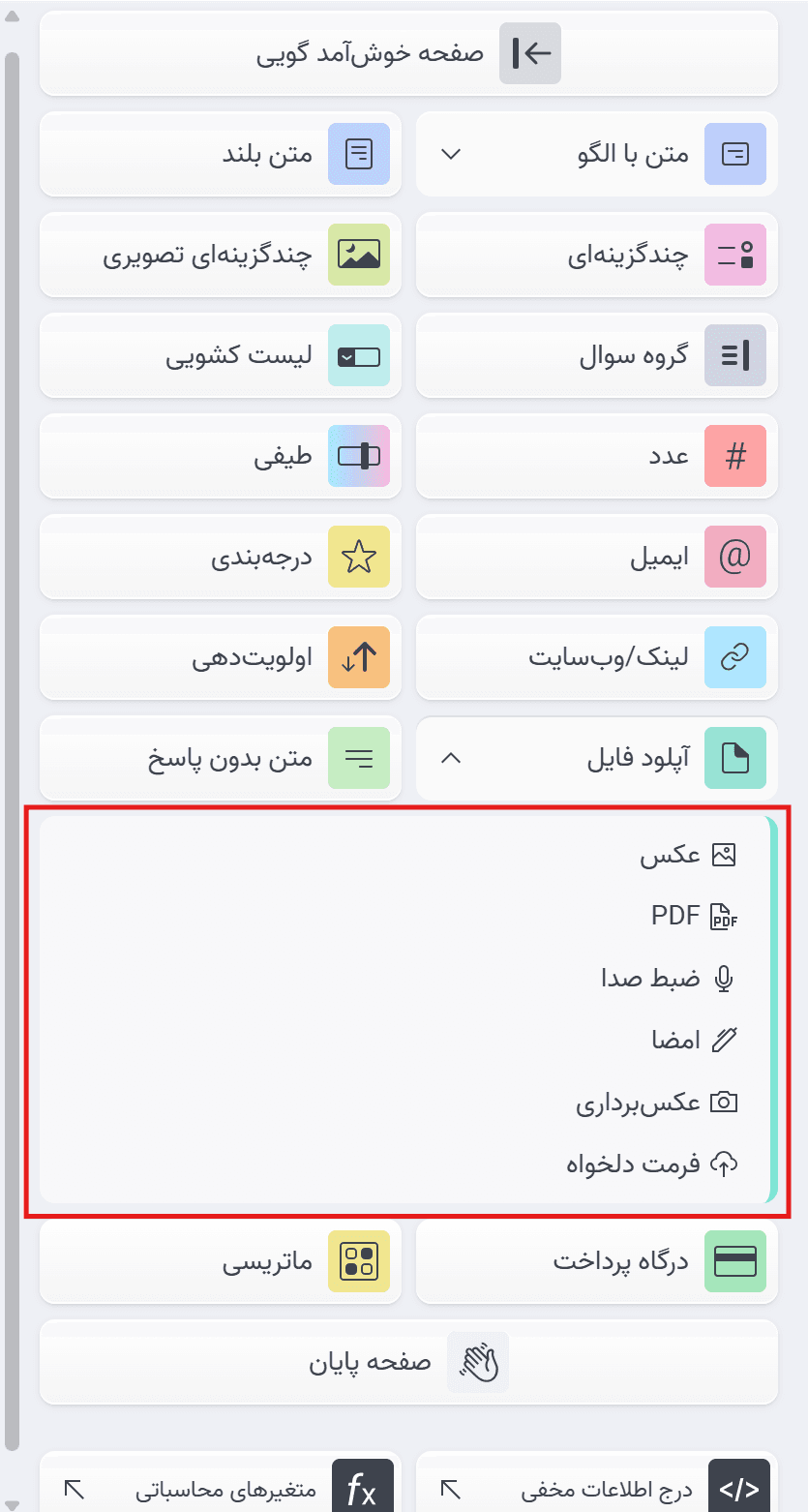808x1512 pixels.
Task: Click the صفحه پایان end page button
Action: tap(406, 1362)
